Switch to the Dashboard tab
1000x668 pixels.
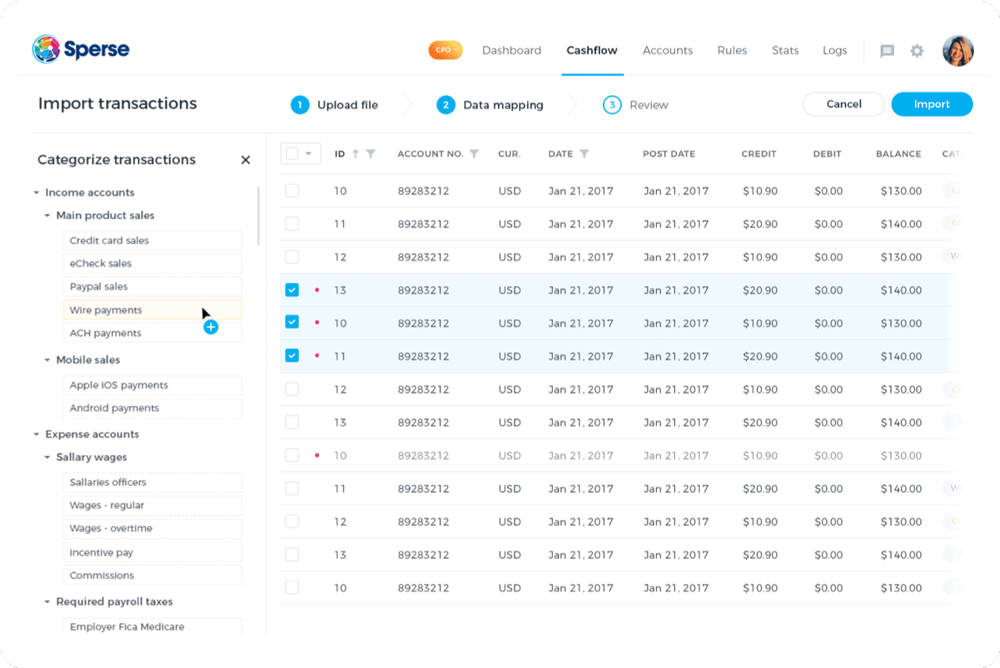click(x=511, y=51)
